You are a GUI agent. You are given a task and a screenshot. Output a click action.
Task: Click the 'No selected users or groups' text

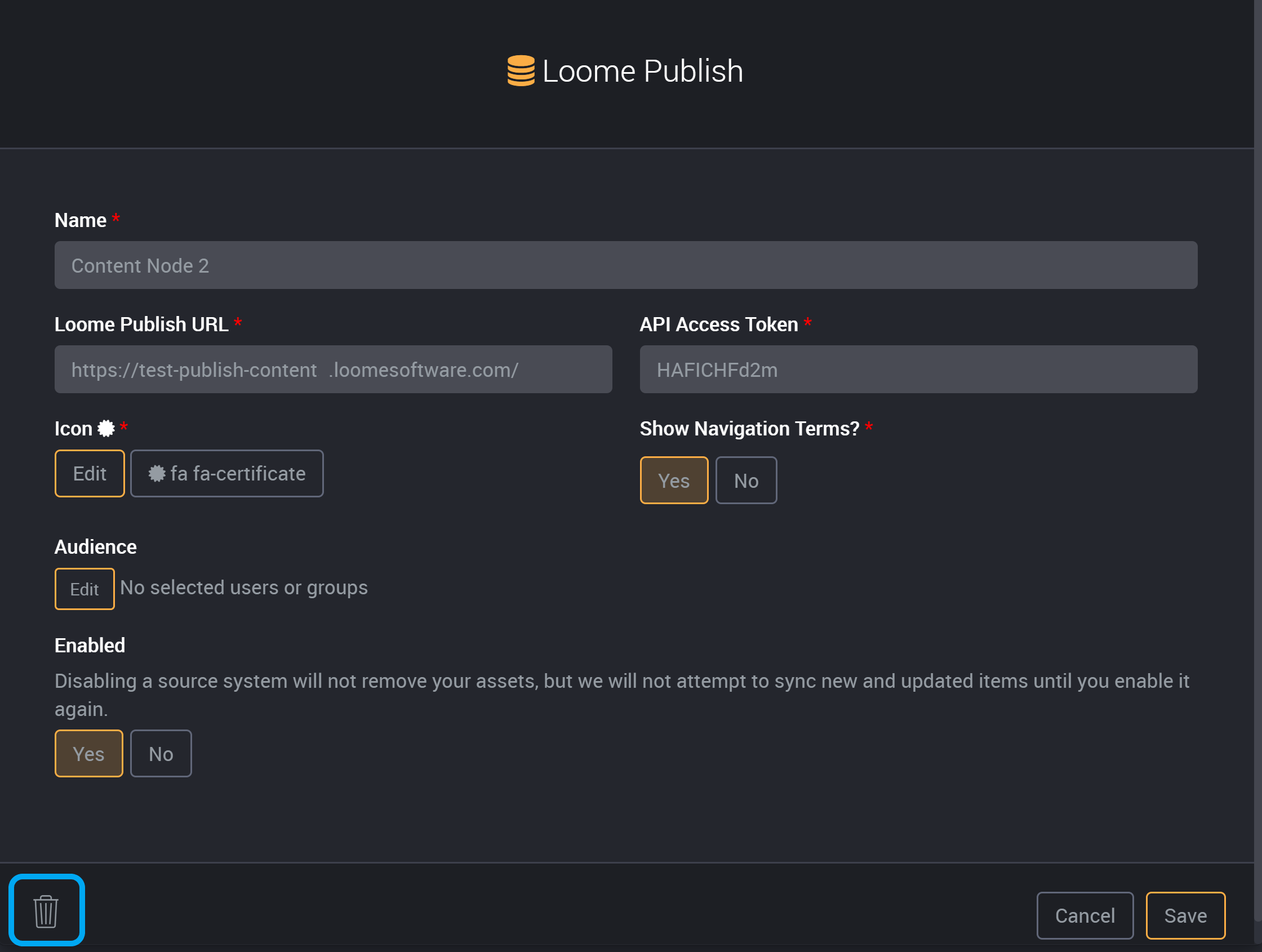pos(244,588)
